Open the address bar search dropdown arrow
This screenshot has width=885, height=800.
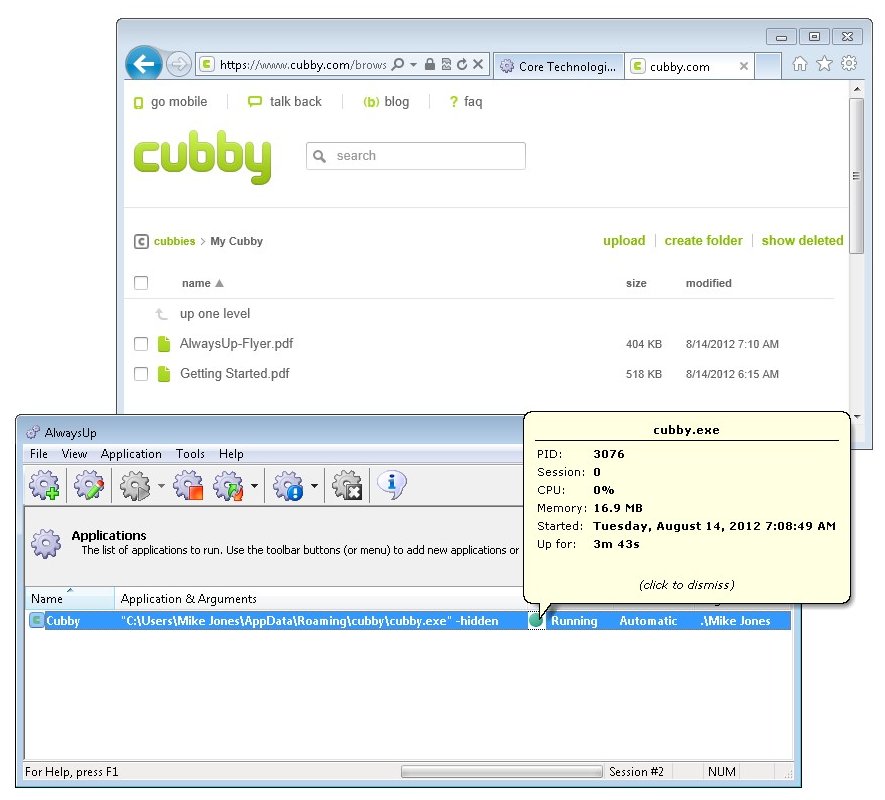(x=414, y=64)
